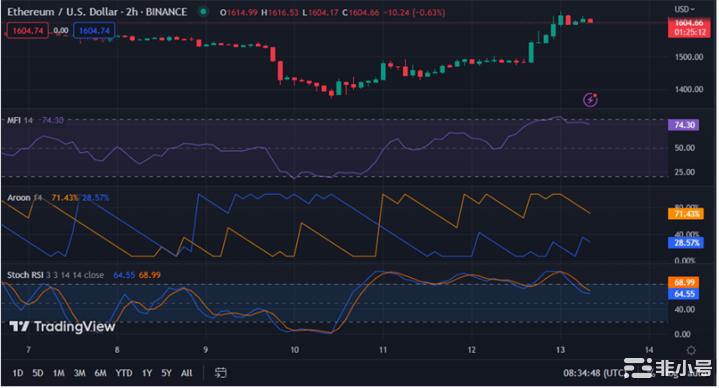Click the red sell price 1604.74 button
Screen dimensions: 719x388
28,31
